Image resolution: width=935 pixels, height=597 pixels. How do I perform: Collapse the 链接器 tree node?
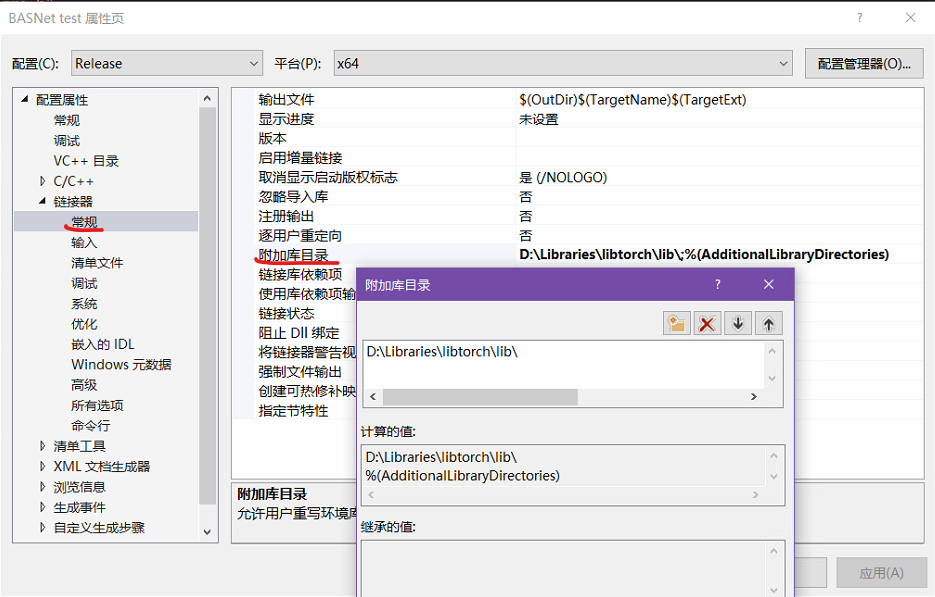(42, 201)
